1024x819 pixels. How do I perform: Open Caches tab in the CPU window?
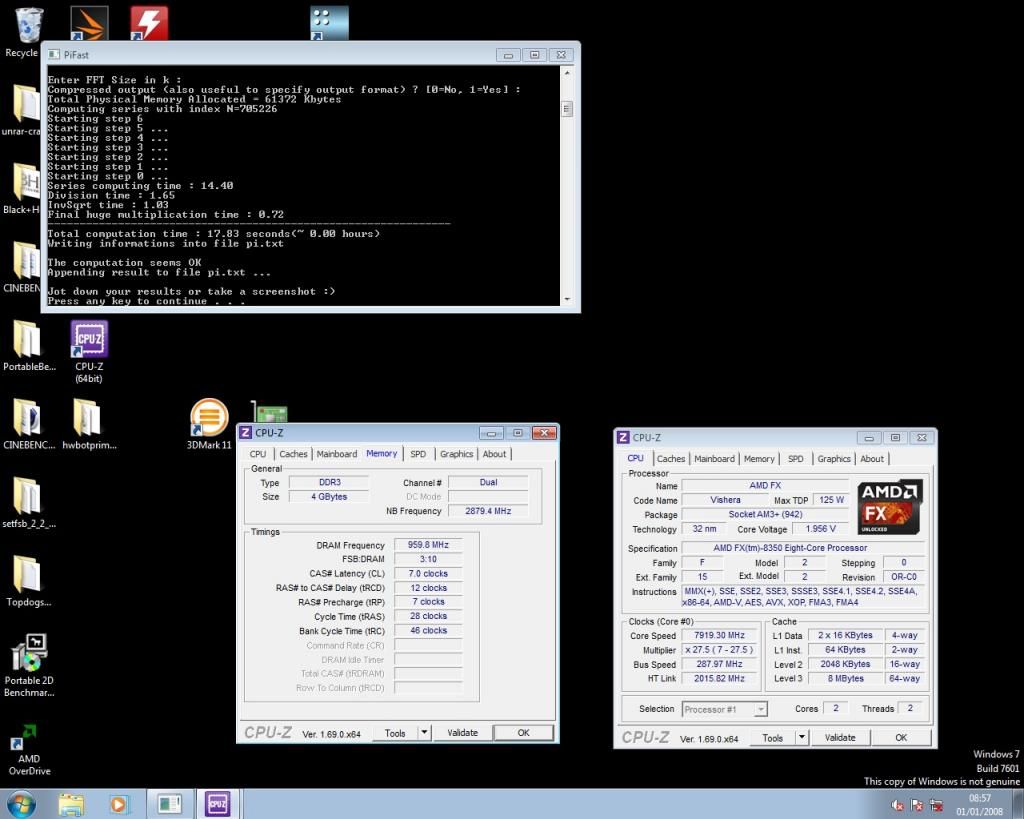click(x=671, y=459)
